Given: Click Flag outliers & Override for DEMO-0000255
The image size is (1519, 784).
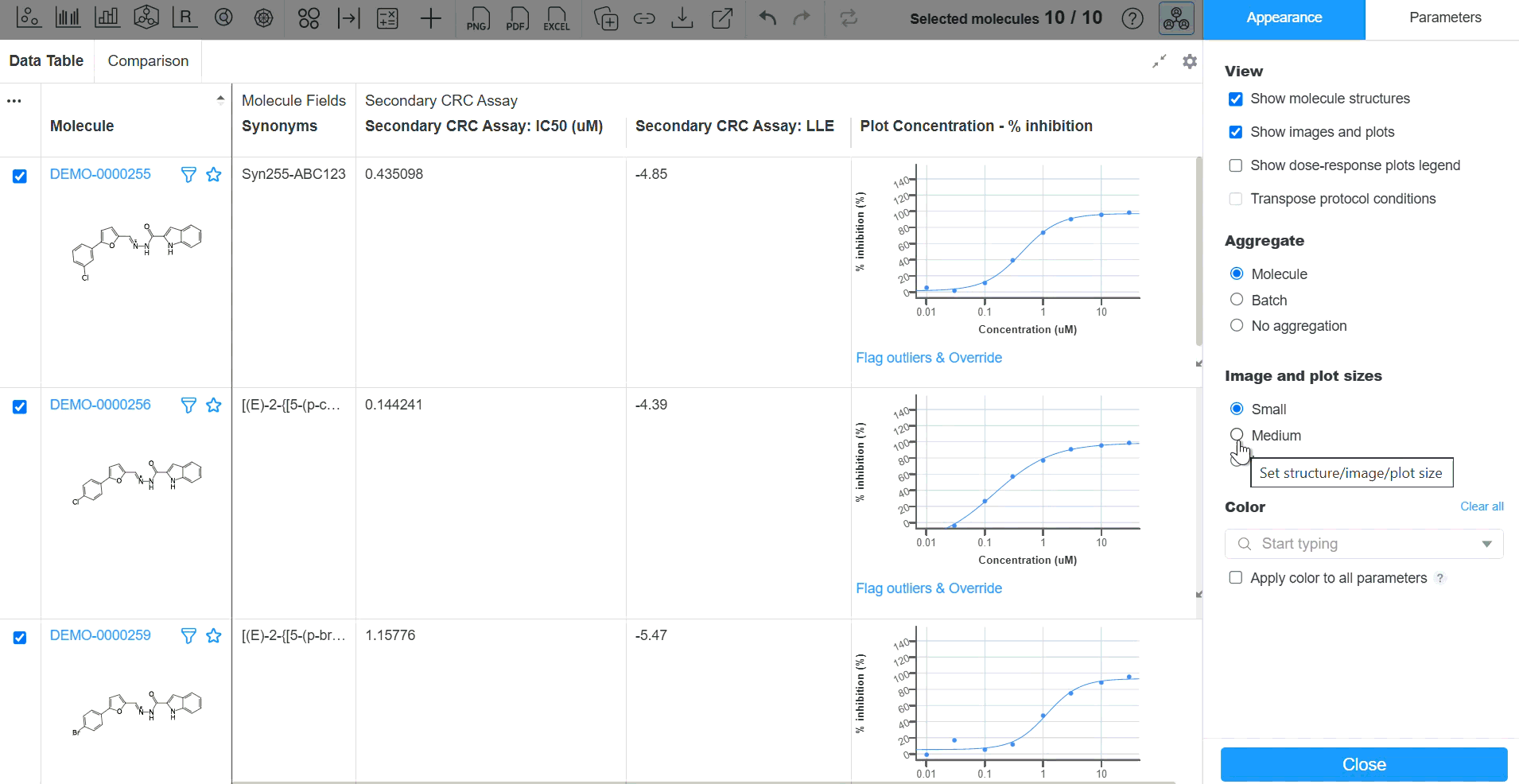Looking at the screenshot, I should click(x=929, y=358).
